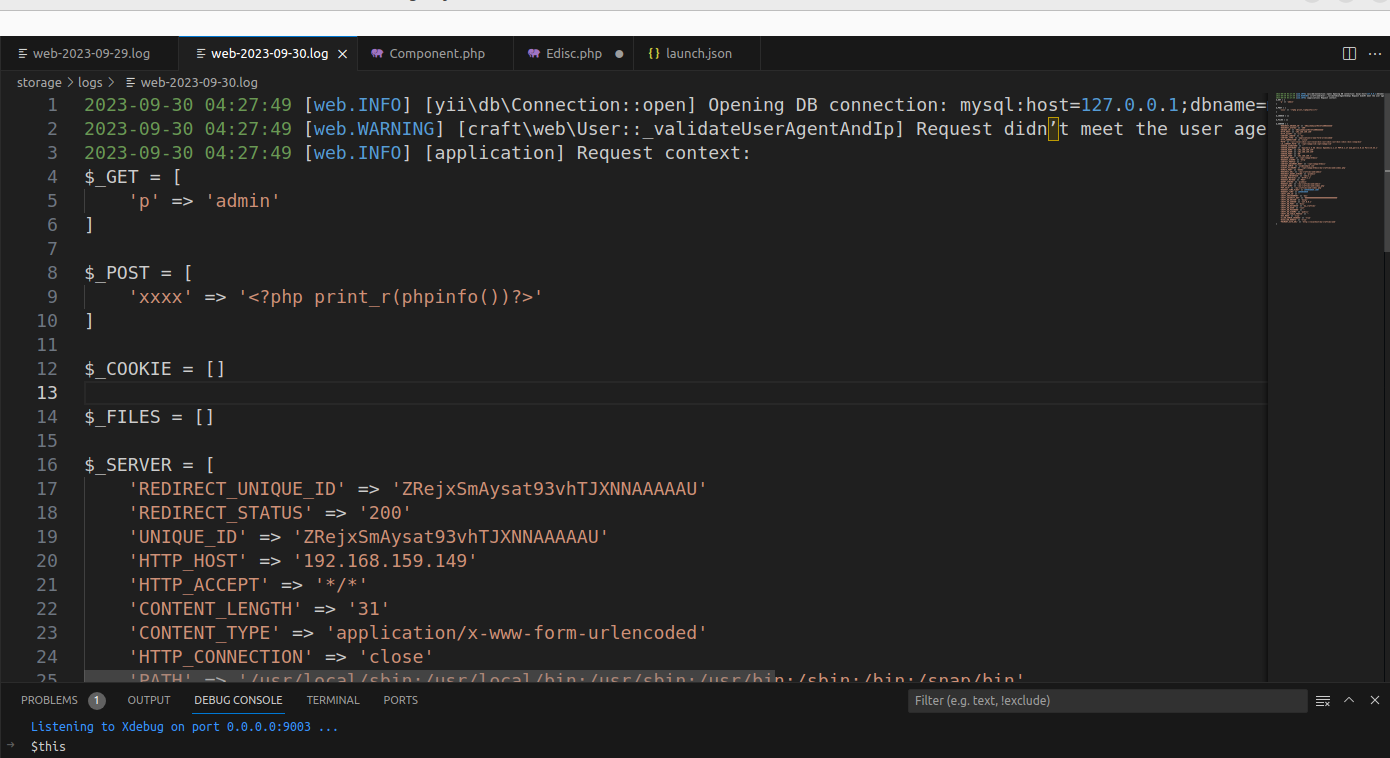Click 'REDIRECT_UNIQUE_ID' key on line 17
Image resolution: width=1390 pixels, height=758 pixels.
(237, 489)
